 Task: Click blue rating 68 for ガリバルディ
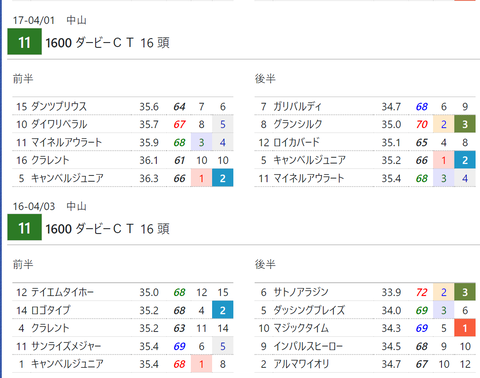(422, 107)
